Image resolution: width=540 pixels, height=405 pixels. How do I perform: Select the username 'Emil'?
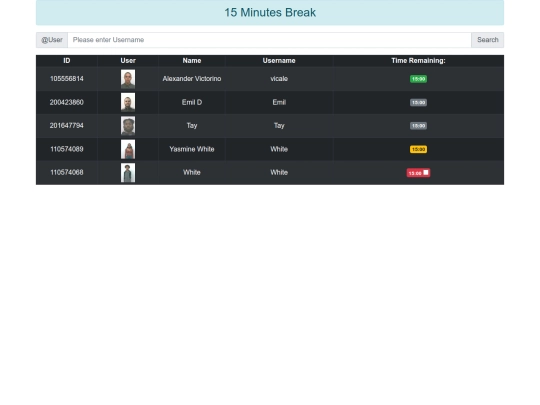point(279,102)
